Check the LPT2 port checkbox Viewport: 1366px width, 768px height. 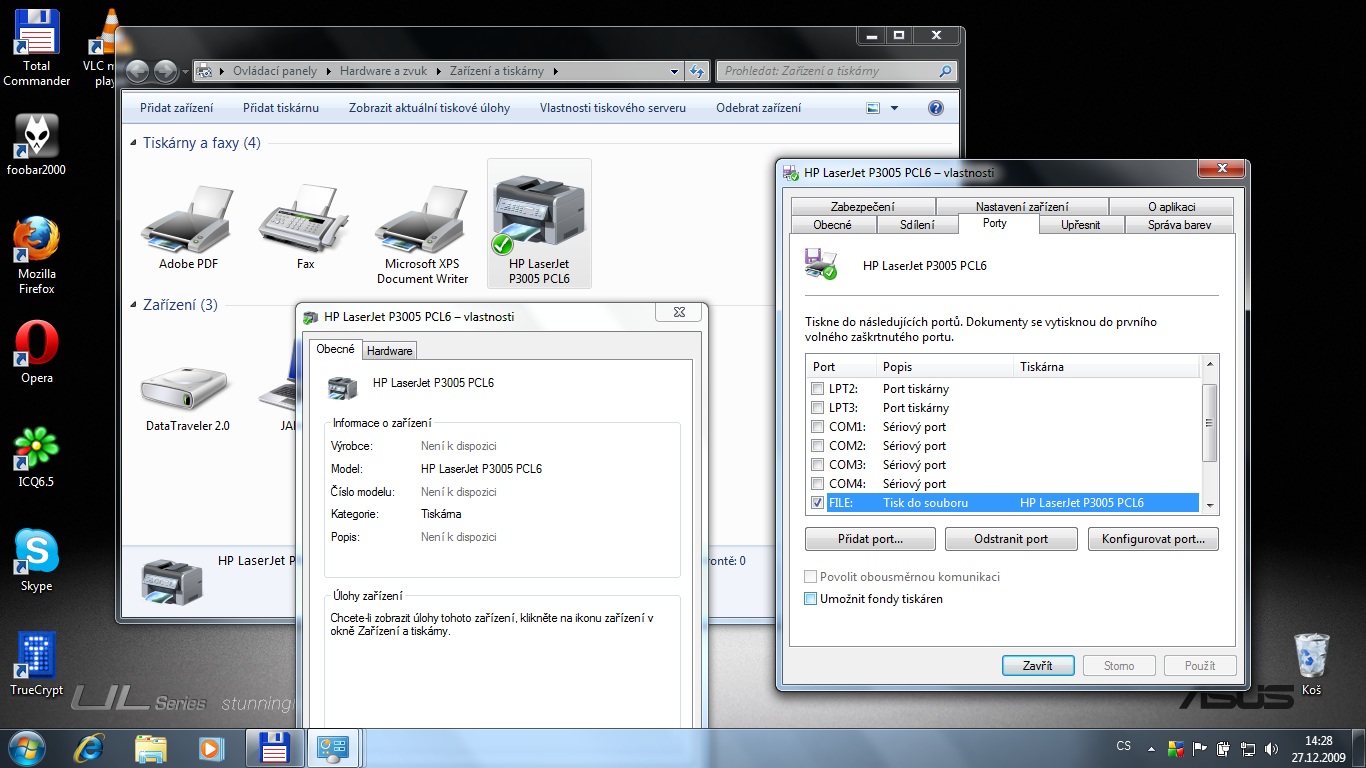pos(818,389)
